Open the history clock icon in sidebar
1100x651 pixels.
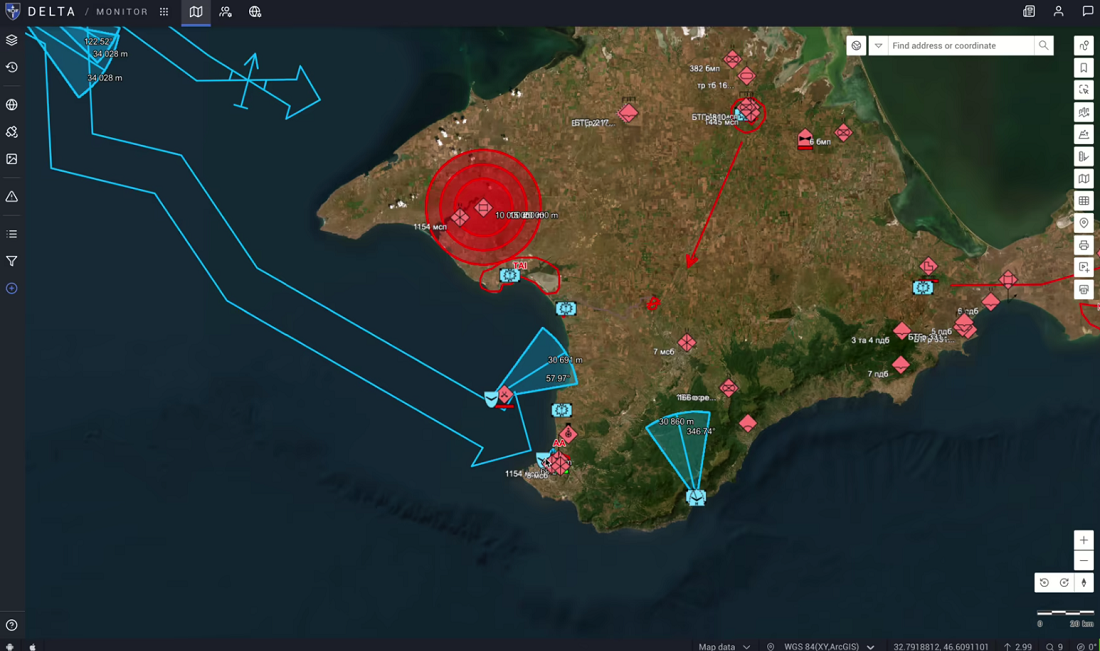click(x=12, y=68)
